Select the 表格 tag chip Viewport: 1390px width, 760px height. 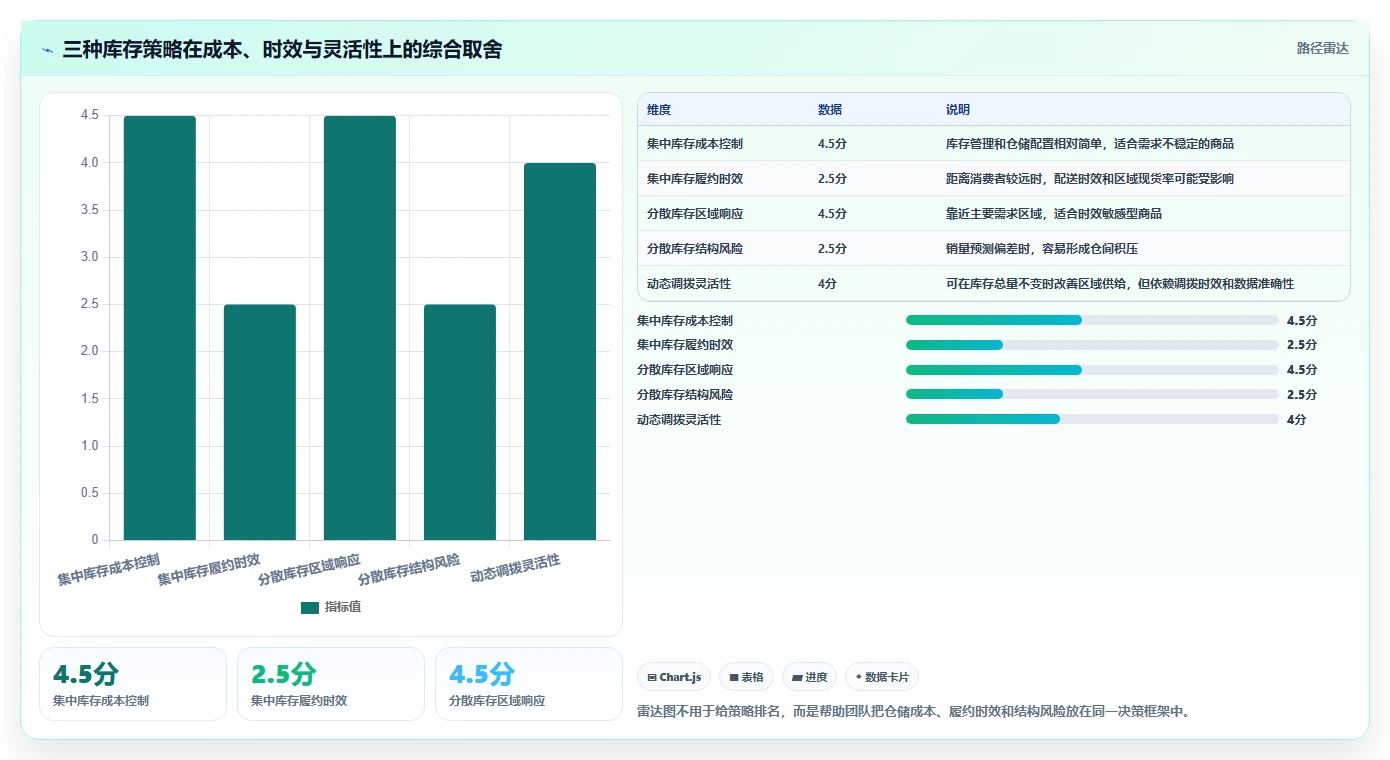click(746, 677)
